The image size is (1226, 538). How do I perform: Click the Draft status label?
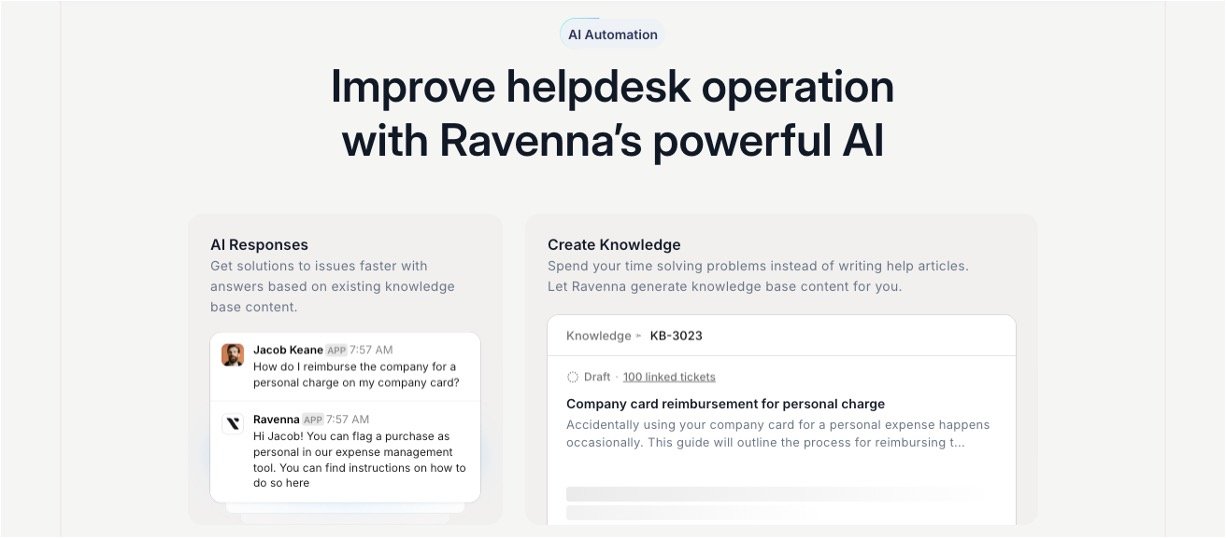coord(597,377)
